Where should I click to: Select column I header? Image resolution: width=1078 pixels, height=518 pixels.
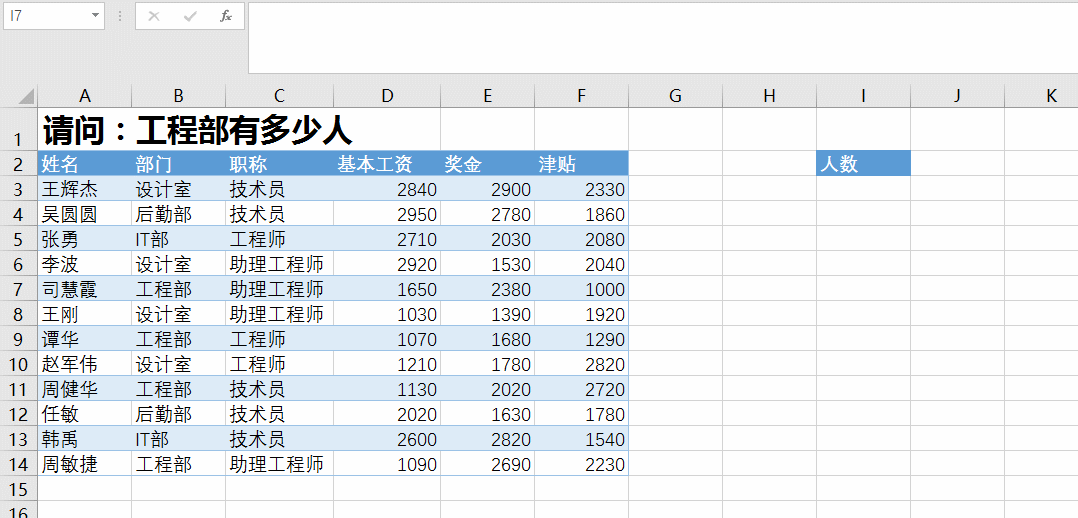point(863,96)
